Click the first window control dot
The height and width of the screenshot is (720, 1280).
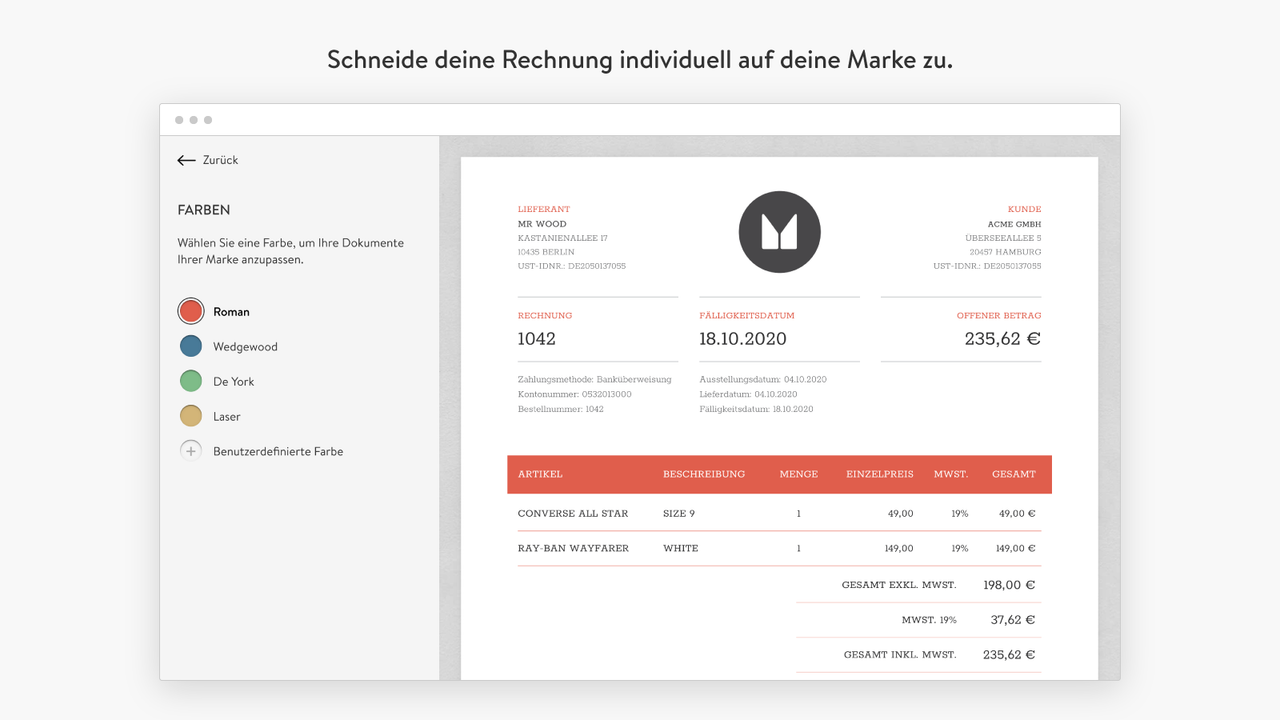(x=179, y=120)
